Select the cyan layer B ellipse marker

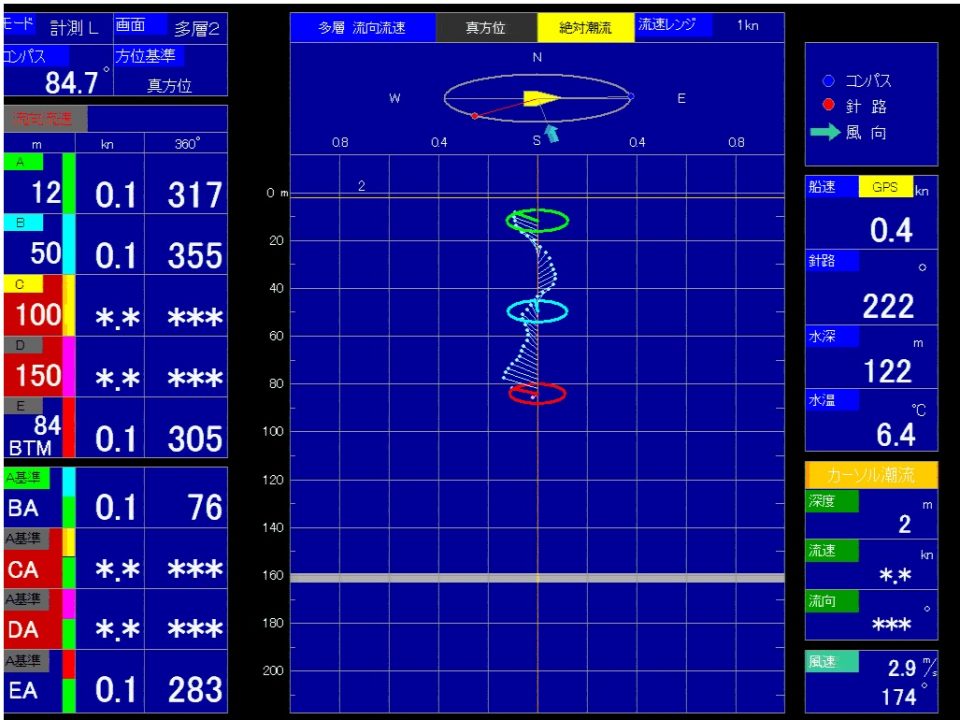[537, 311]
